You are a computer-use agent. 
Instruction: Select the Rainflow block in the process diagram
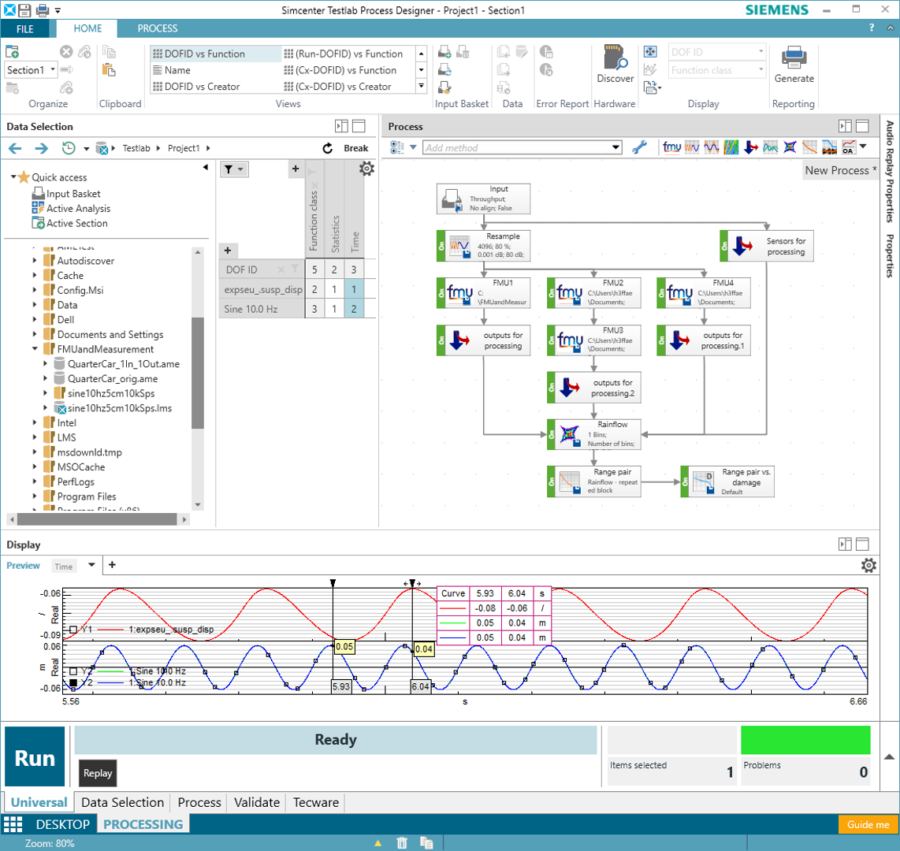point(600,434)
